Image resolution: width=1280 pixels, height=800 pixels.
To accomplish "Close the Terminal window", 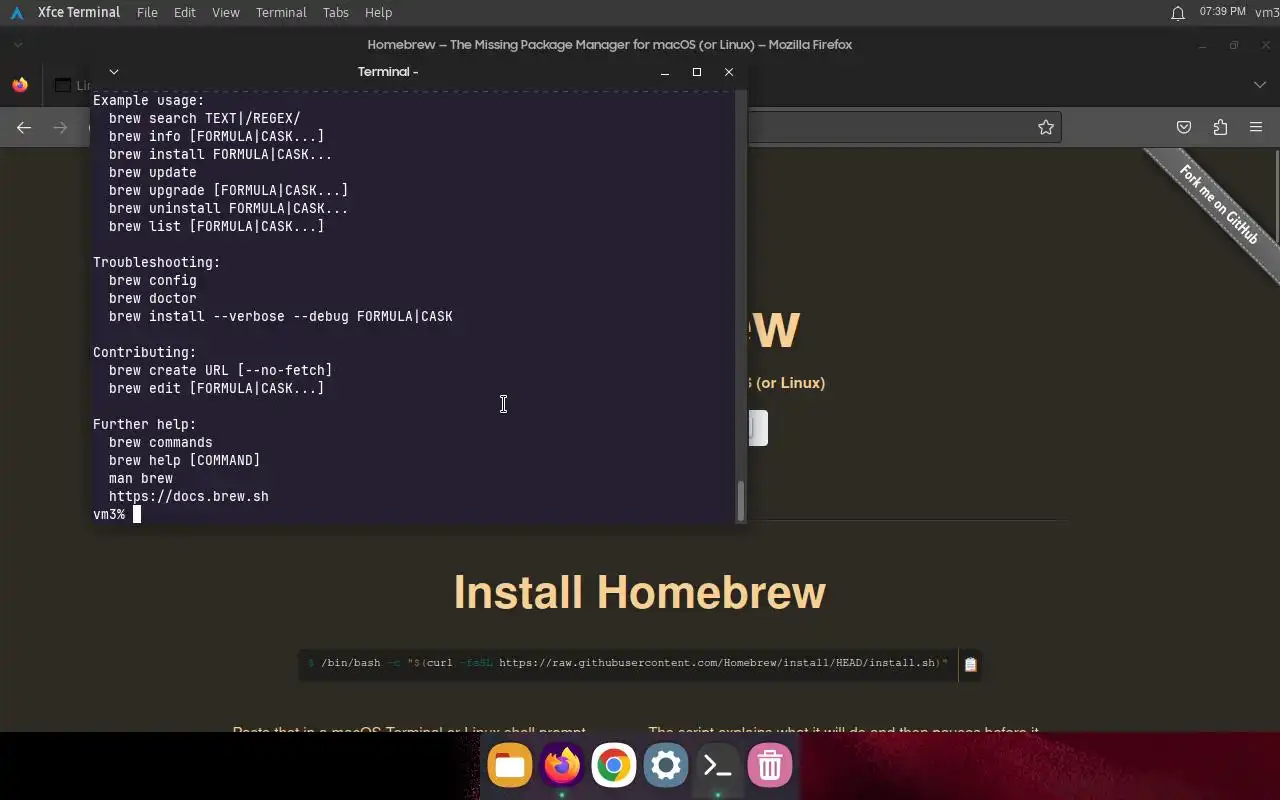I will (x=729, y=72).
